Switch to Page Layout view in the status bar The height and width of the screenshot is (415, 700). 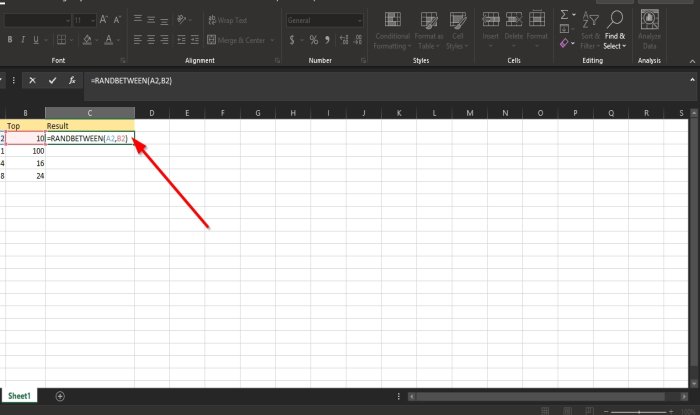click(x=567, y=411)
